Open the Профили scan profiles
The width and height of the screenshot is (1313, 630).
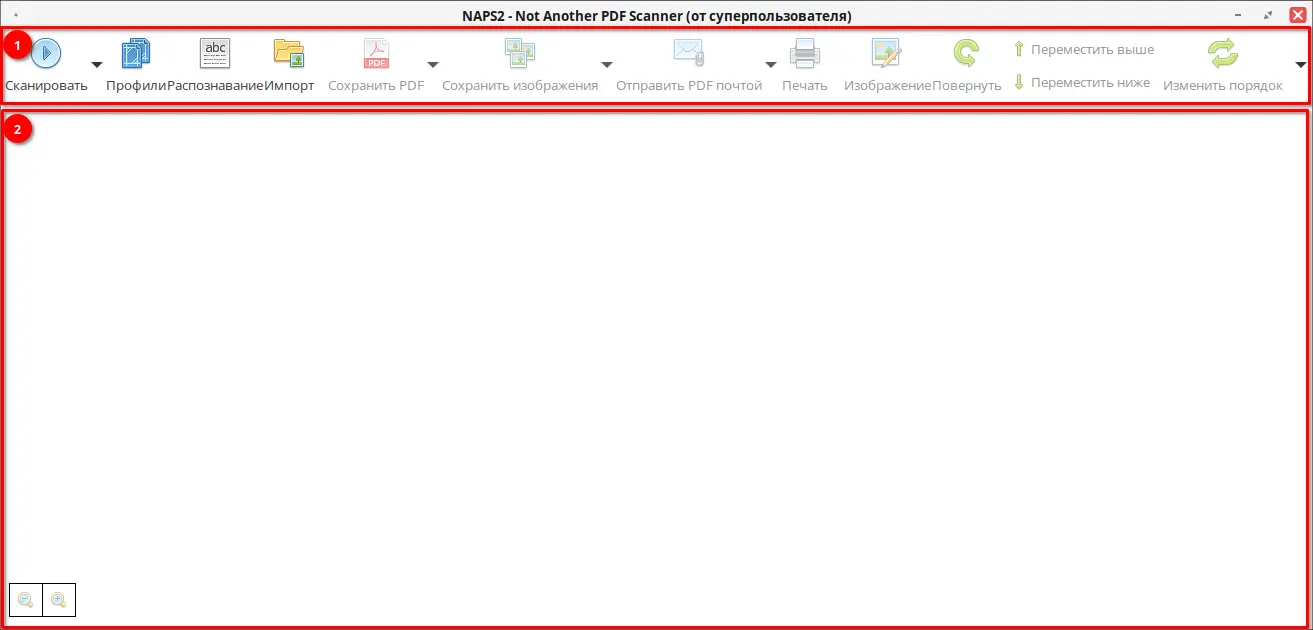click(136, 64)
